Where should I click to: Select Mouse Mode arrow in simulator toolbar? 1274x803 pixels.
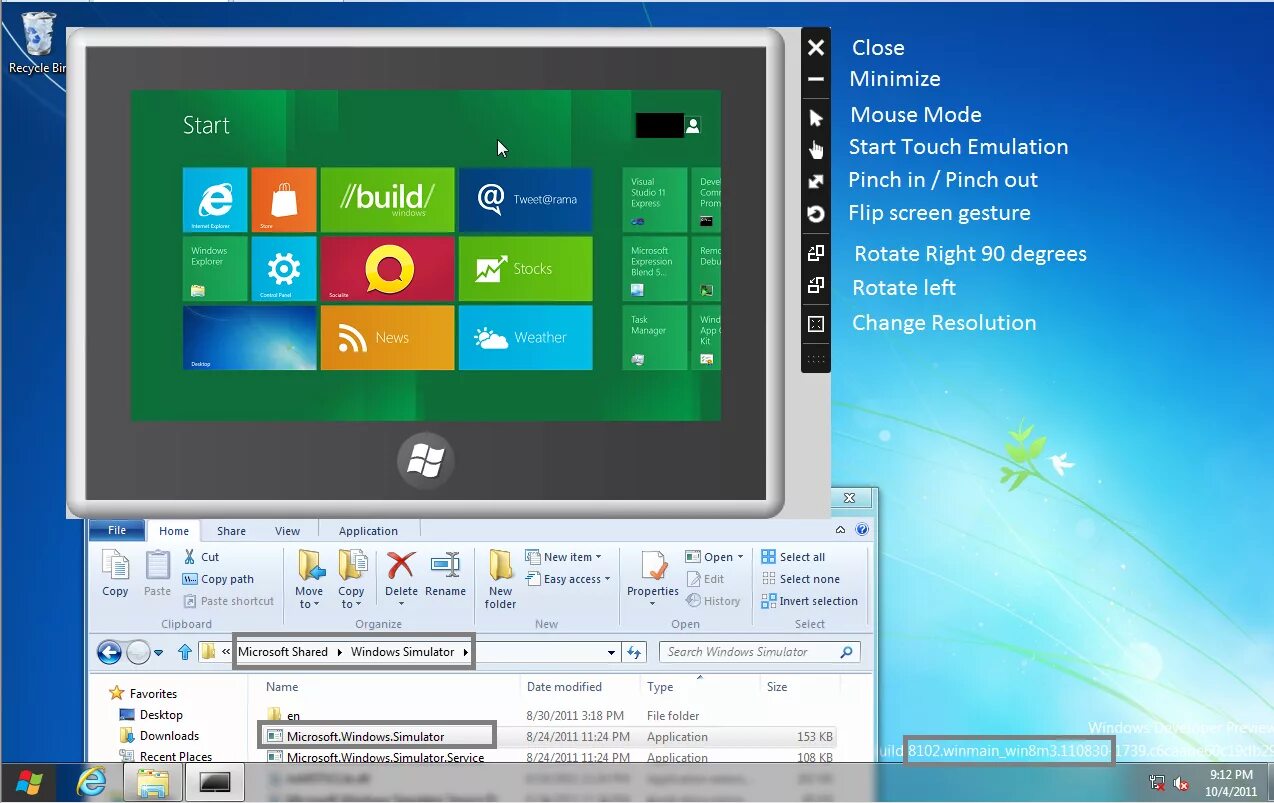pos(816,118)
